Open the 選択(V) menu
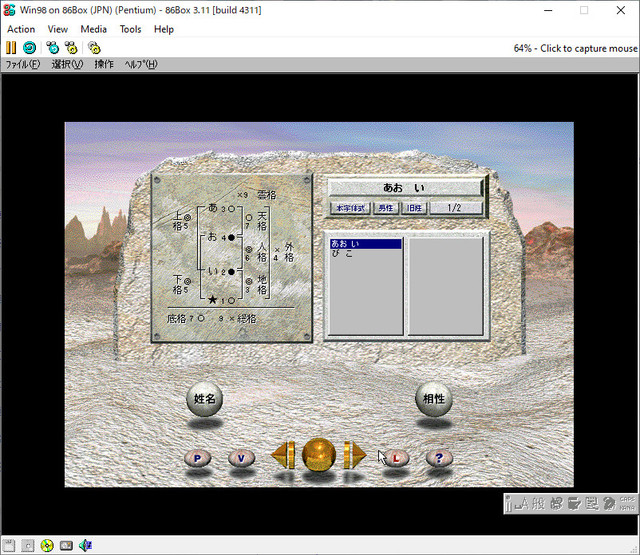The width and height of the screenshot is (640, 555). pos(67,64)
